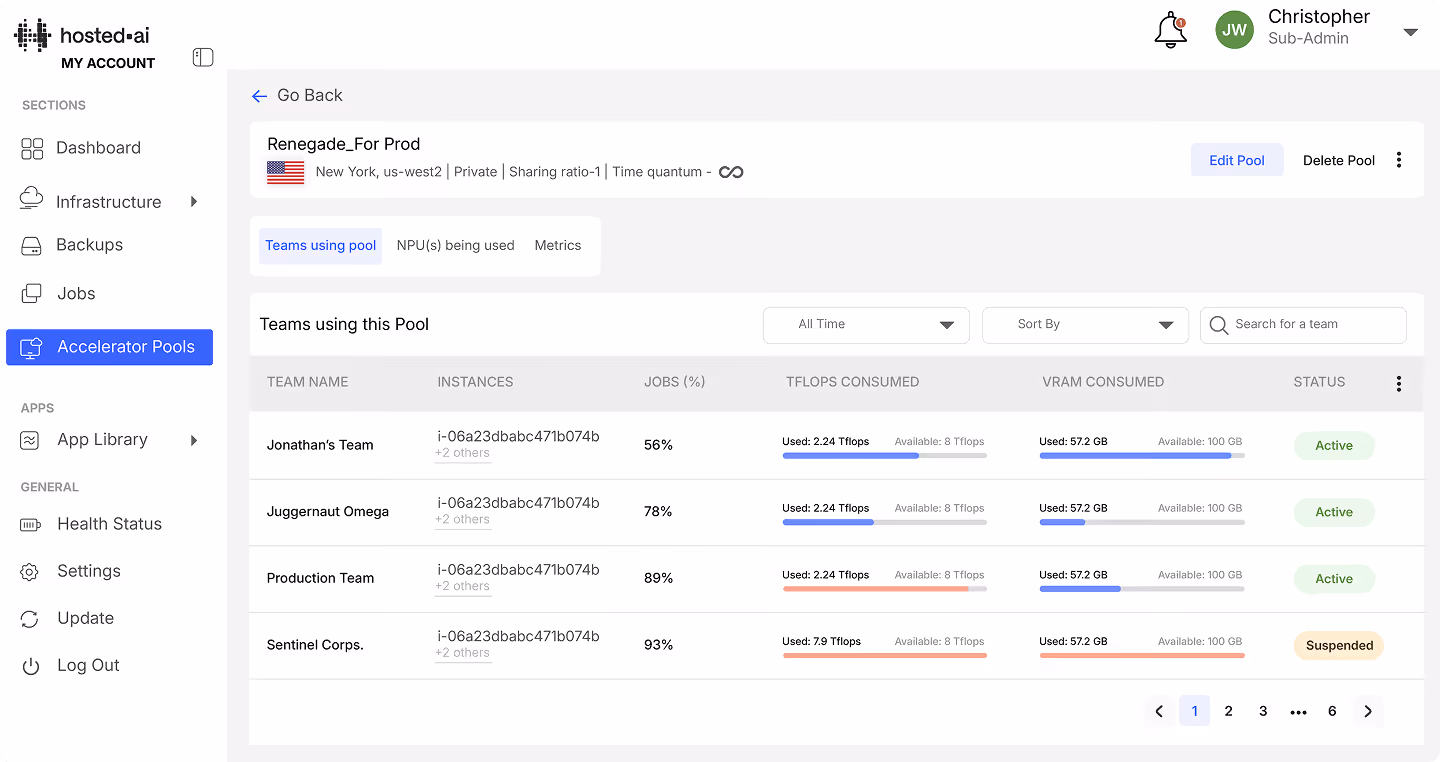This screenshot has height=762, width=1440.
Task: Expand the Infrastructure submenu arrow
Action: 194,202
